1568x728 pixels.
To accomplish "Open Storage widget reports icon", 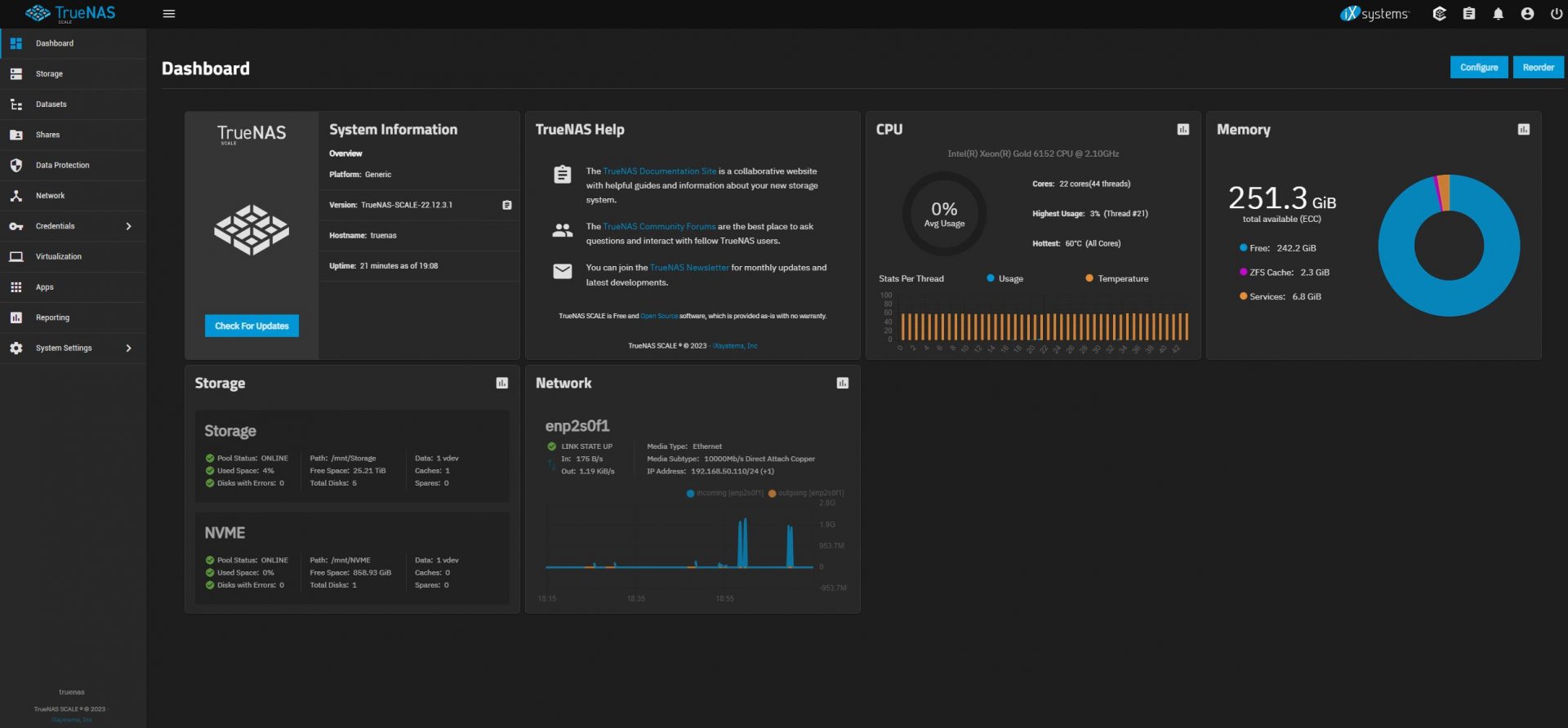I will (x=502, y=384).
